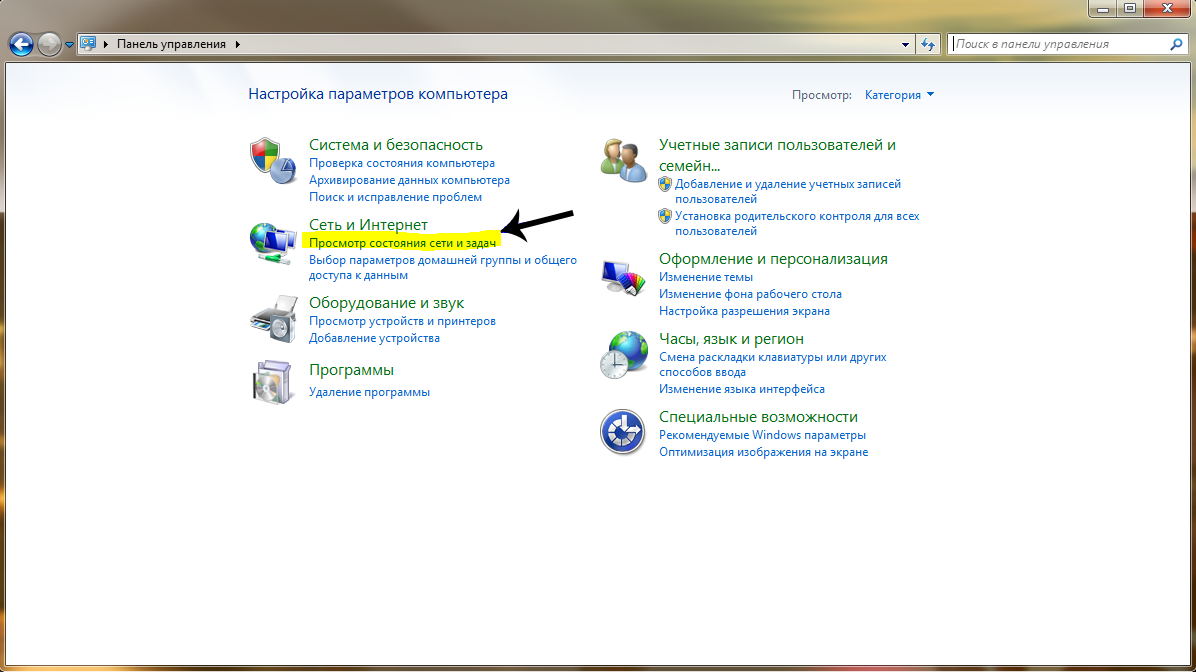Image resolution: width=1196 pixels, height=672 pixels.
Task: Open 'Изменение фона рабочего стола'
Action: click(x=751, y=294)
